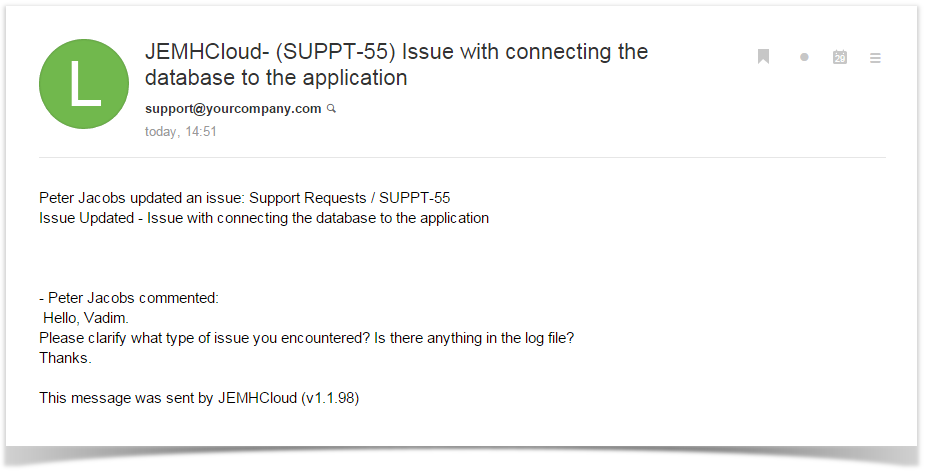Screen dimensions: 931x475
Task: Select the support@yourcompany.com sender address
Action: click(233, 109)
